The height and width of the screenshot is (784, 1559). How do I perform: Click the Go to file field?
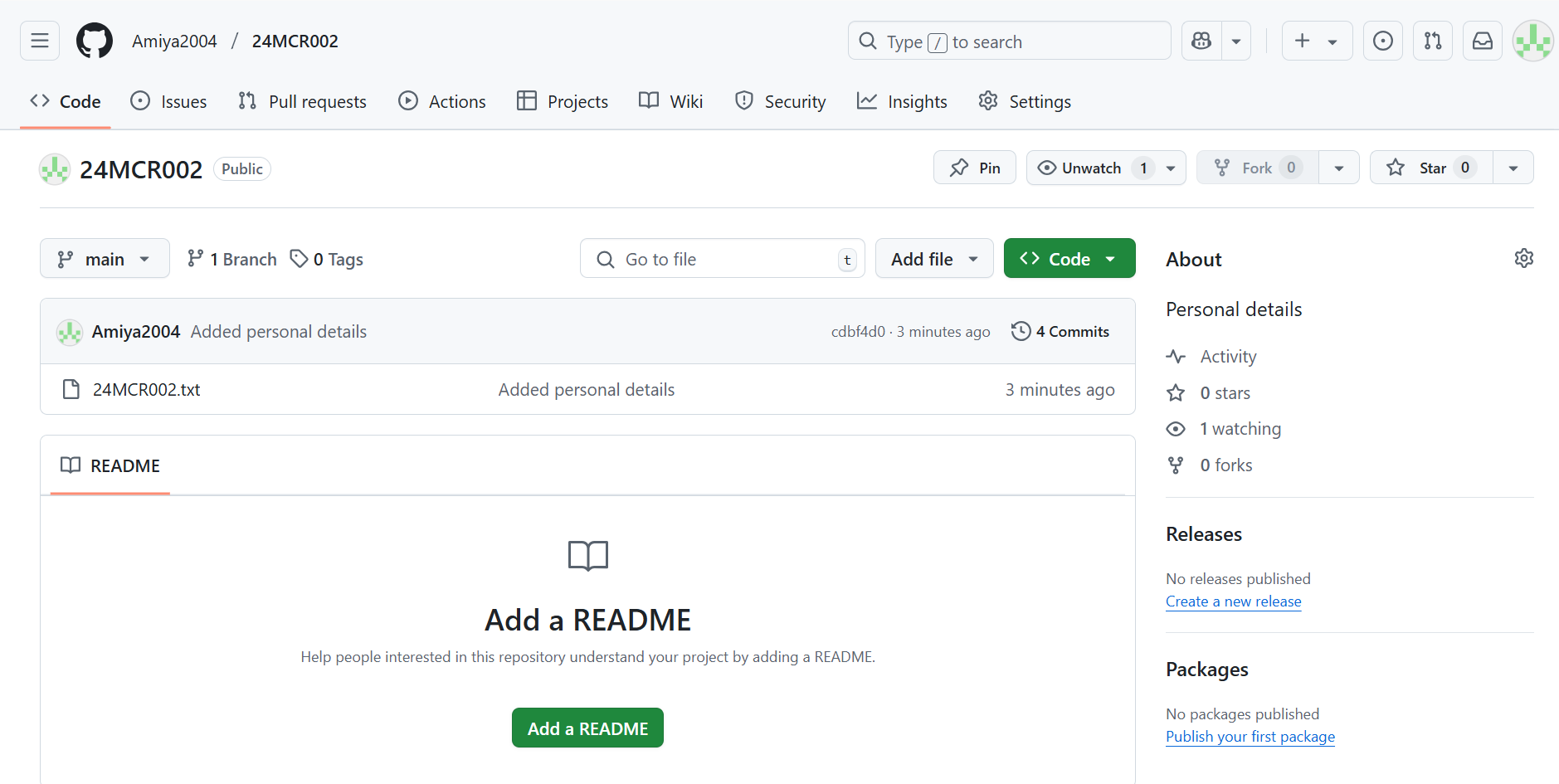coord(723,259)
